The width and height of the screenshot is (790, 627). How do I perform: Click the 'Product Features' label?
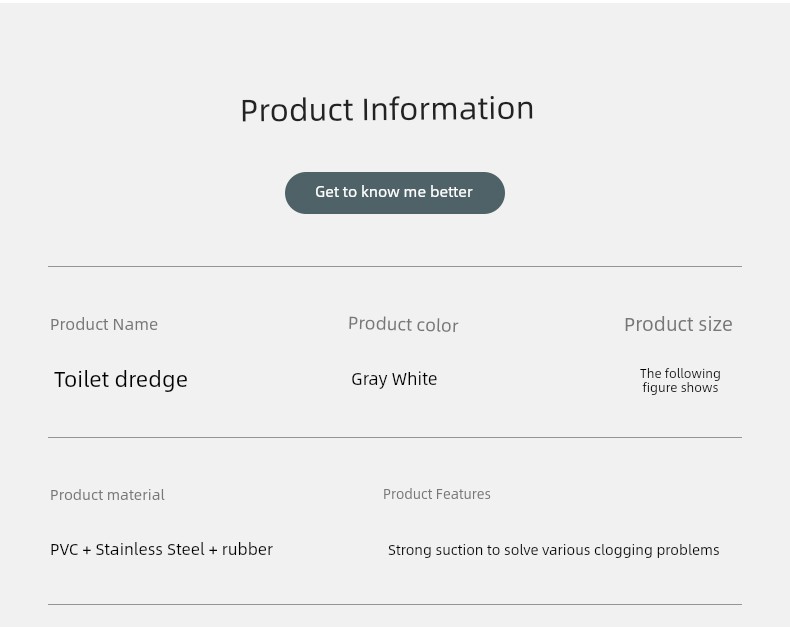tap(437, 494)
